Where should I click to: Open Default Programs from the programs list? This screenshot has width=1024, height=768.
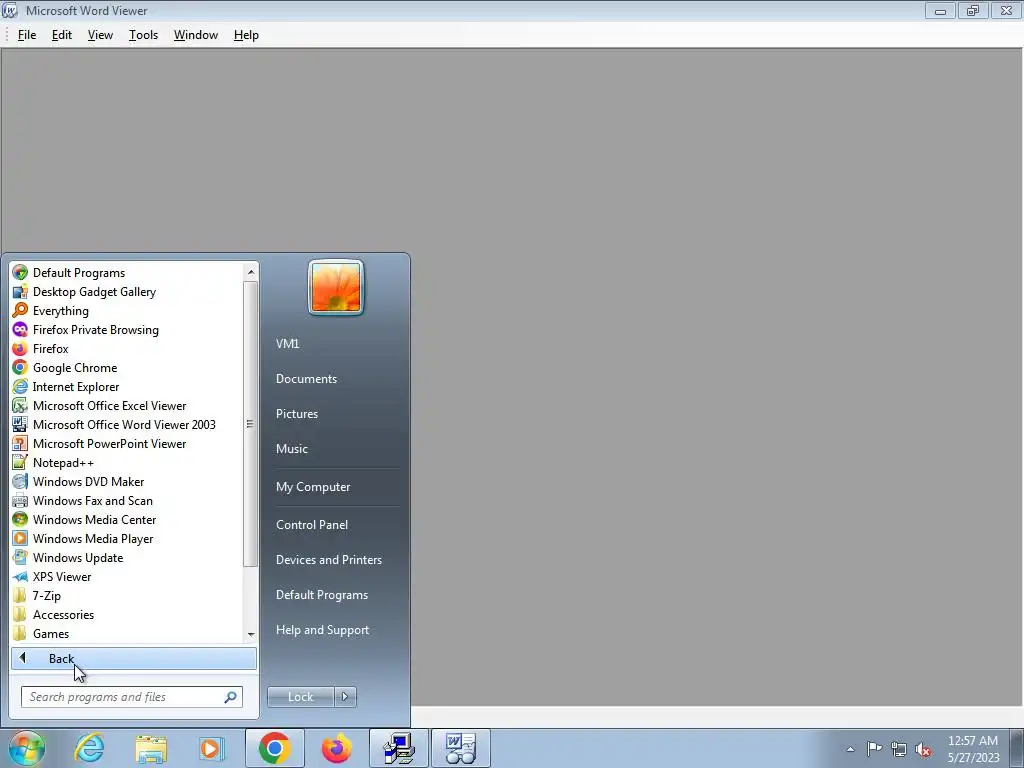(78, 273)
